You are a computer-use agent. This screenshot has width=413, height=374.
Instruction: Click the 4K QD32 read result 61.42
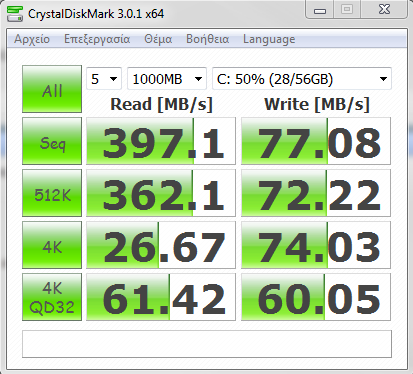161,297
